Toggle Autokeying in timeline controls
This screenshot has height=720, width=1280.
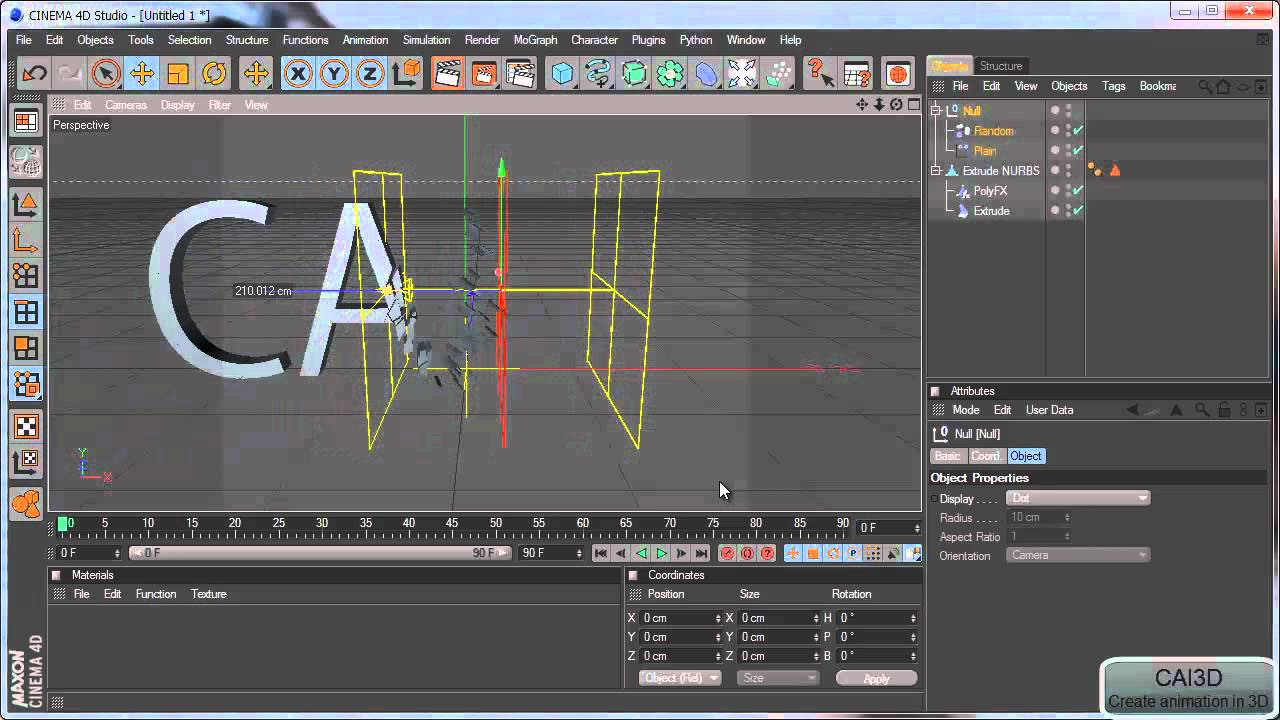(x=747, y=553)
